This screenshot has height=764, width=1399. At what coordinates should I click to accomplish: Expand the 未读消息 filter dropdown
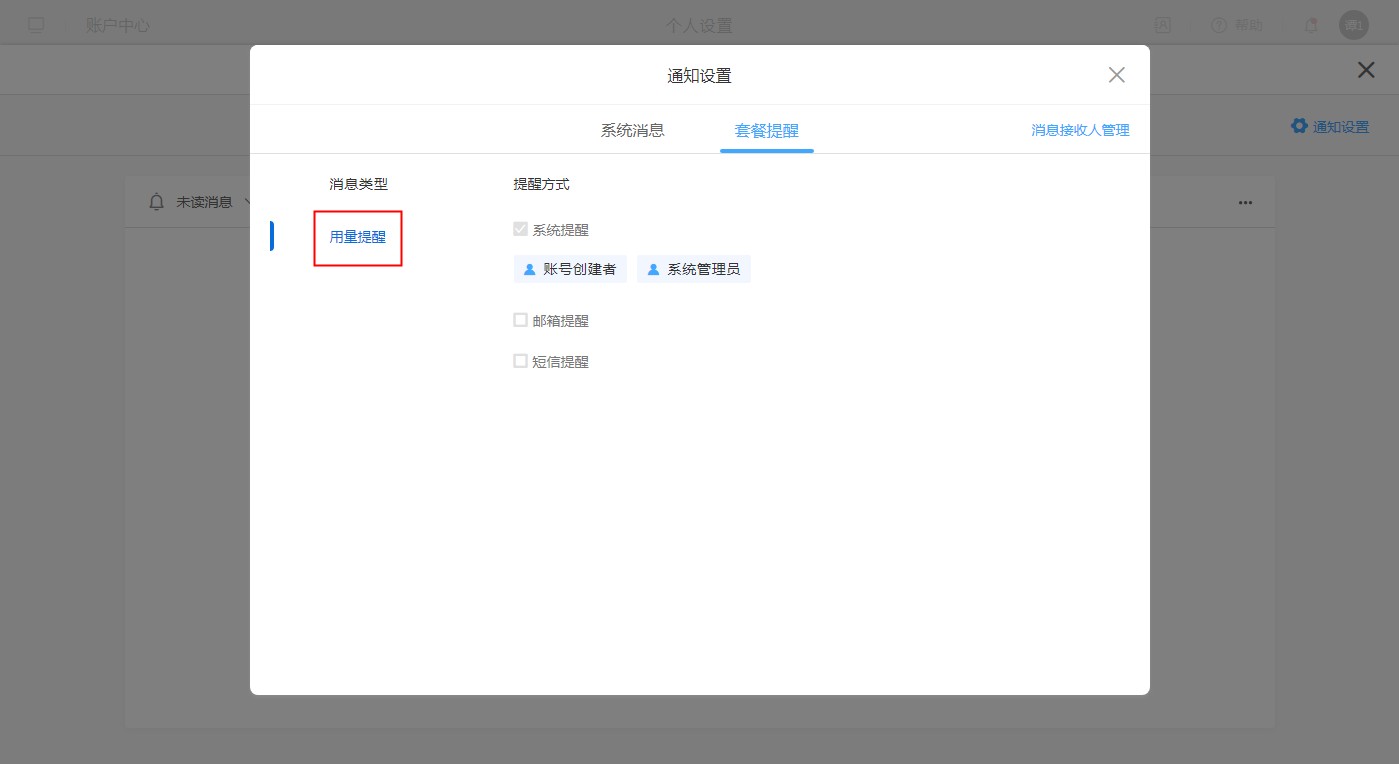tap(246, 202)
